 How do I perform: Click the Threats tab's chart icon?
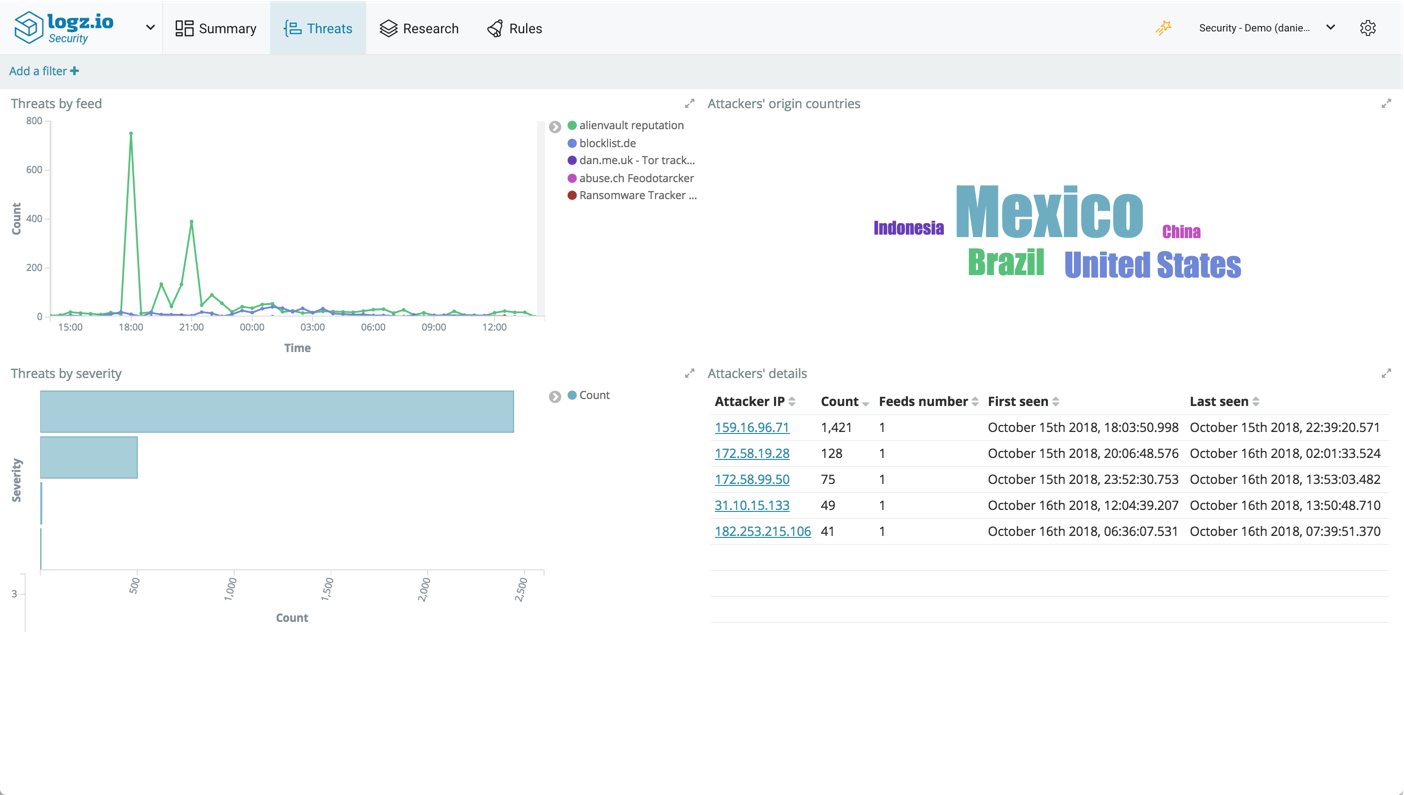click(x=293, y=28)
